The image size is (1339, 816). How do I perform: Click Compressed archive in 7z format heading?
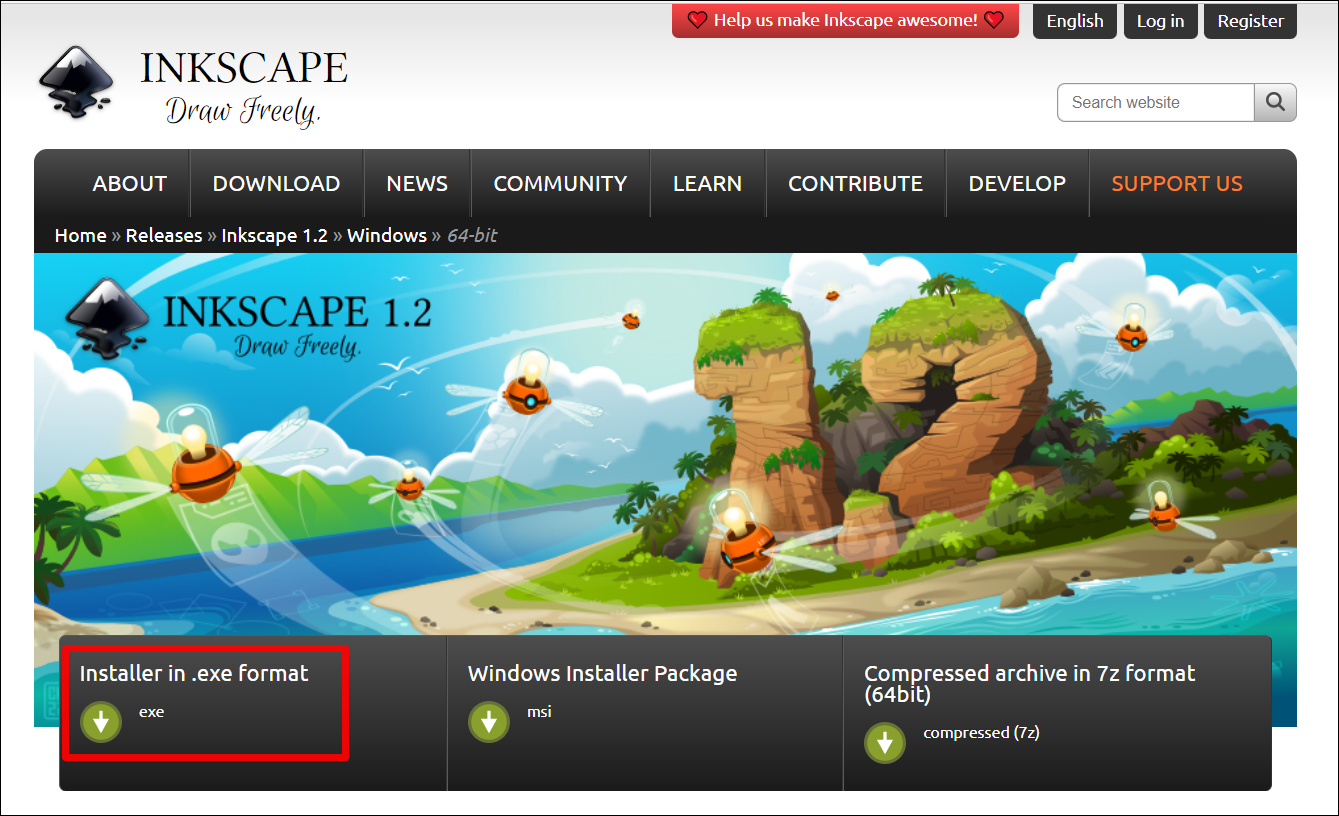(1029, 684)
